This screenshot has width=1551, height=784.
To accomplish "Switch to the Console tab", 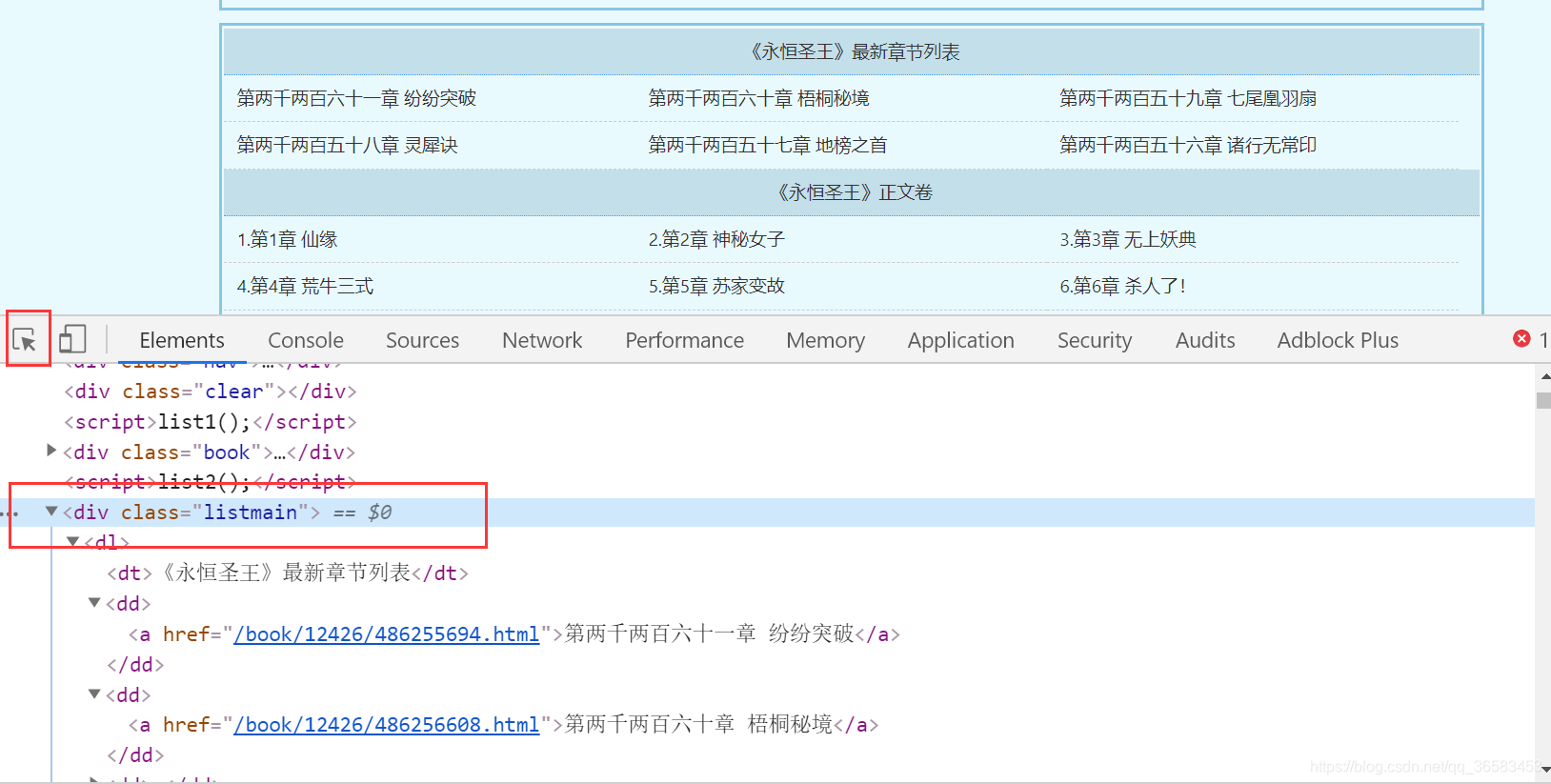I will (x=306, y=340).
